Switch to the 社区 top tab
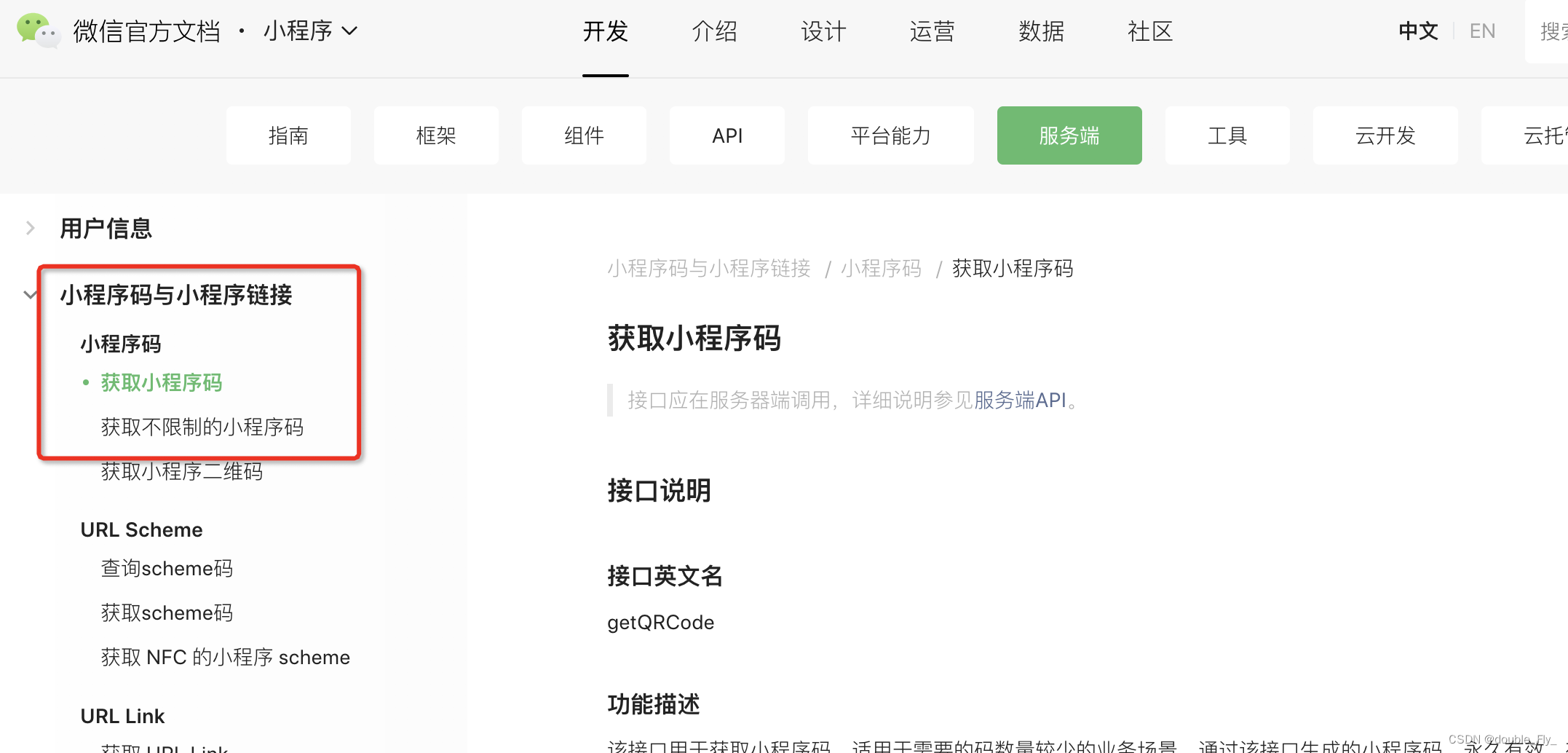Screen dimensions: 1568x753 click(x=1150, y=31)
